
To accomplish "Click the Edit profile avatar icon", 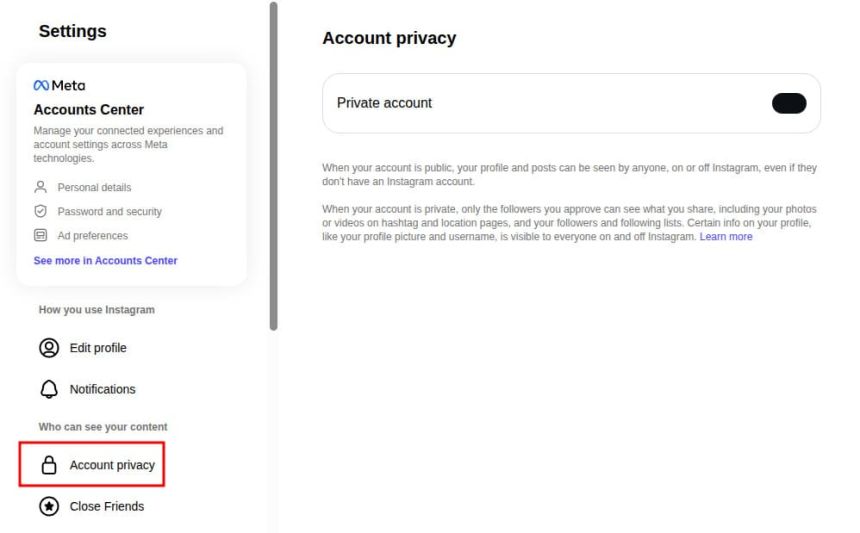I will [48, 348].
